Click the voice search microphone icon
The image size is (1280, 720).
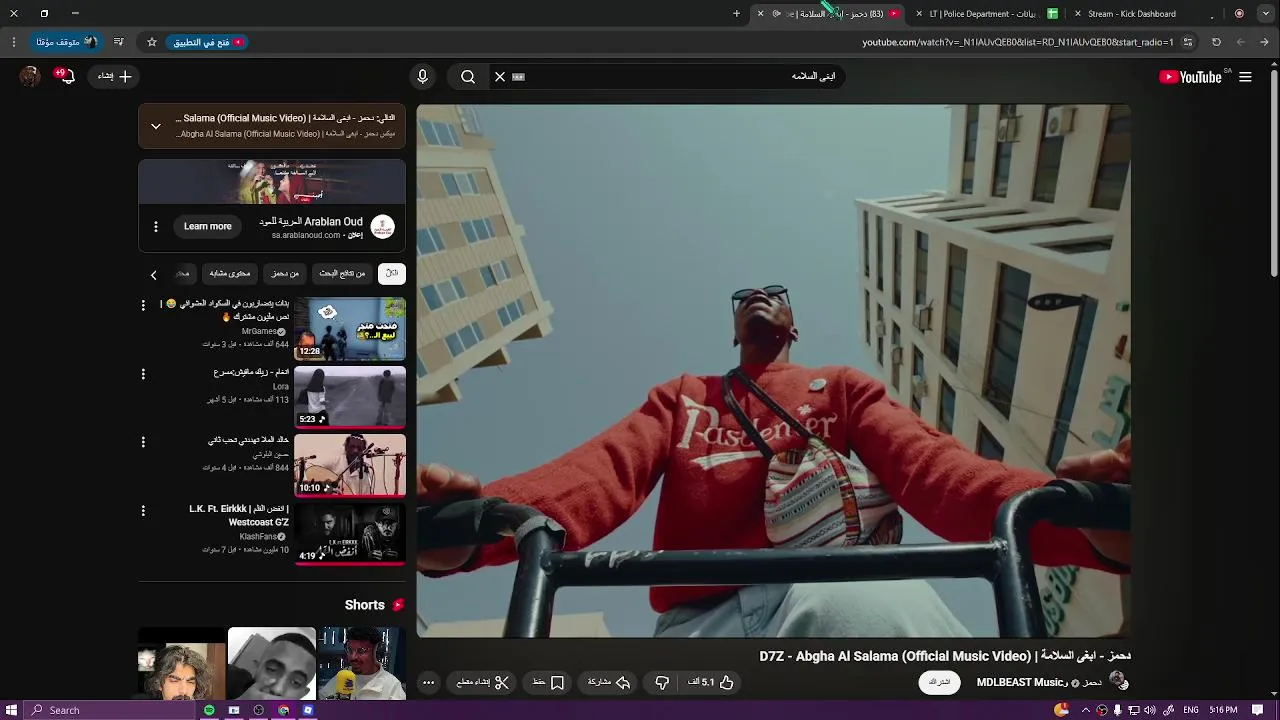pos(422,77)
